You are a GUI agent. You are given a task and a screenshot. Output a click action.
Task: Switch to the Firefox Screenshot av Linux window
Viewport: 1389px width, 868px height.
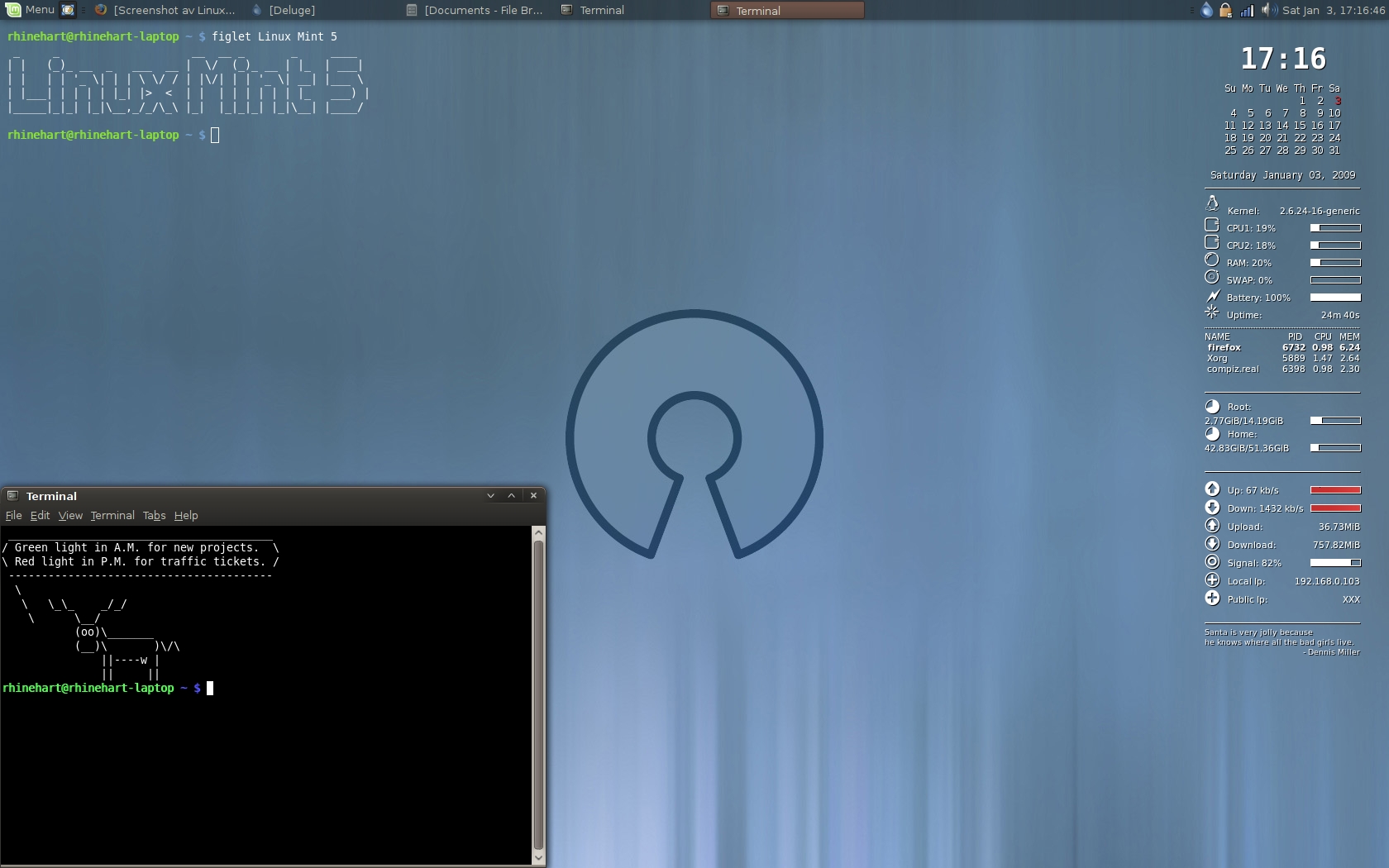[165, 10]
